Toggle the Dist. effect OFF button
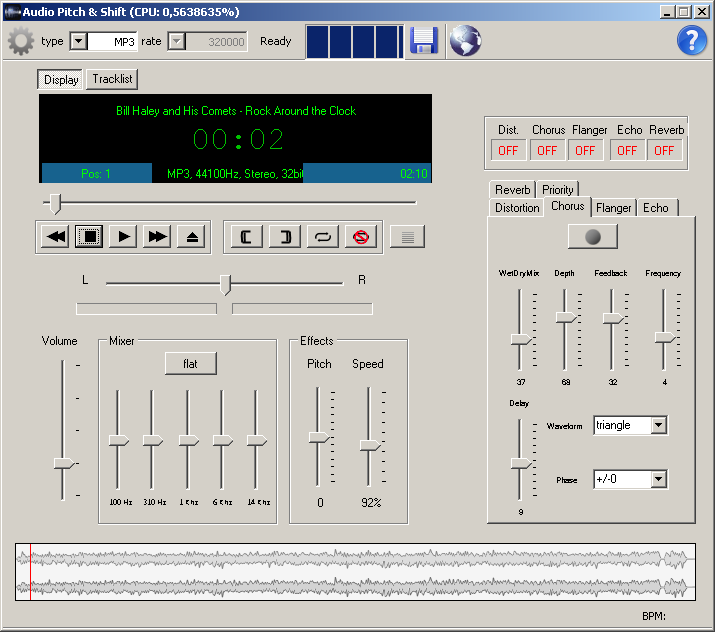Viewport: 715px width, 632px height. pos(508,150)
